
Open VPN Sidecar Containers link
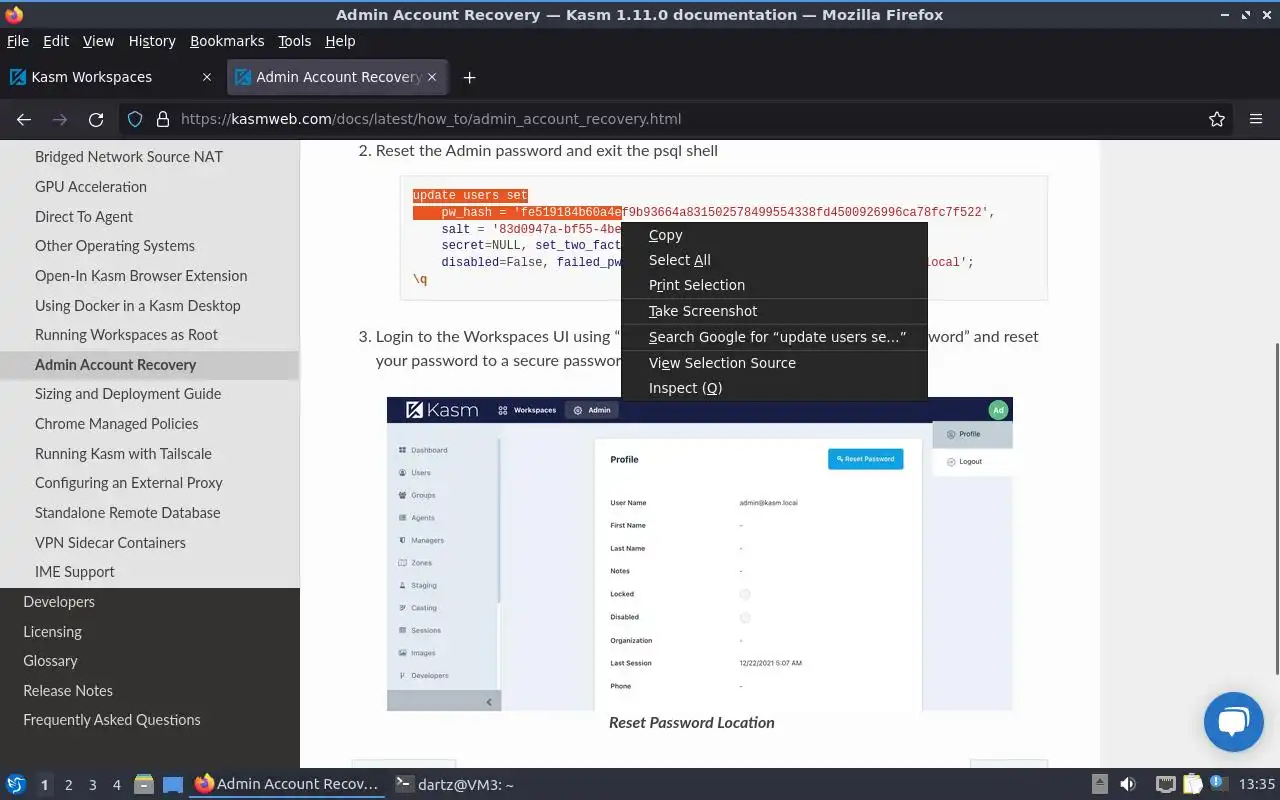click(110, 543)
